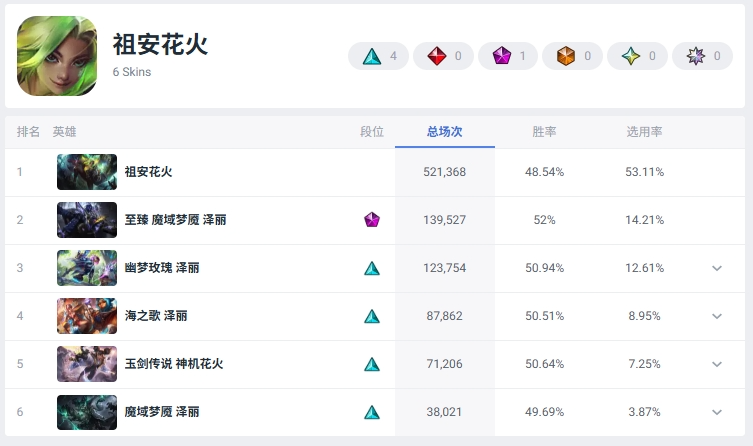Click the 祖安花火 page title
Image resolution: width=753 pixels, height=446 pixels.
pyautogui.click(x=160, y=44)
